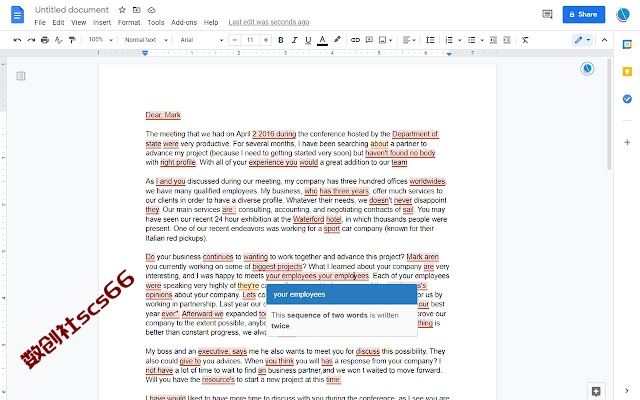
Task: Open the highlight color marker
Action: (x=337, y=40)
